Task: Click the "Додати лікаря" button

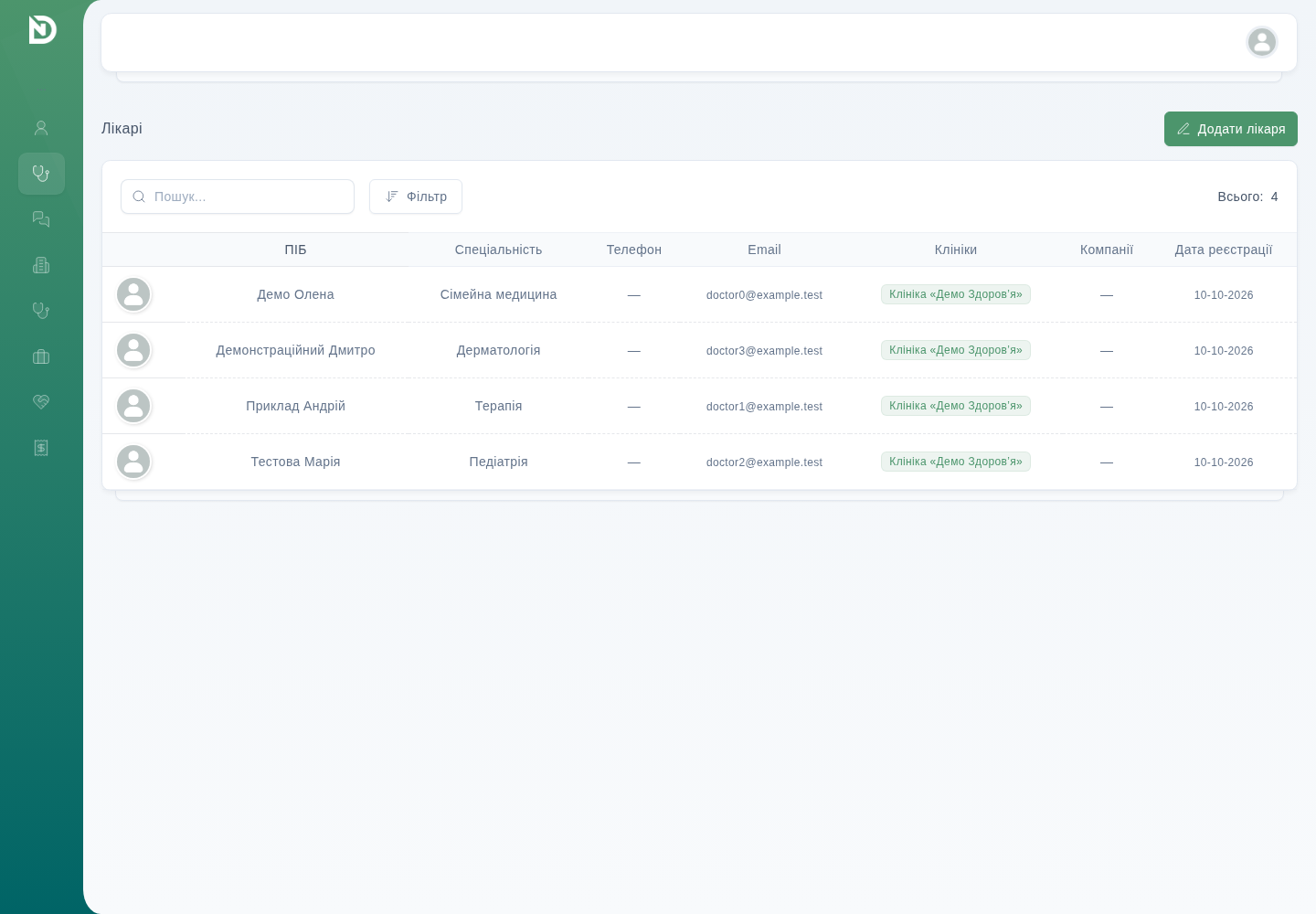Action: click(x=1231, y=129)
